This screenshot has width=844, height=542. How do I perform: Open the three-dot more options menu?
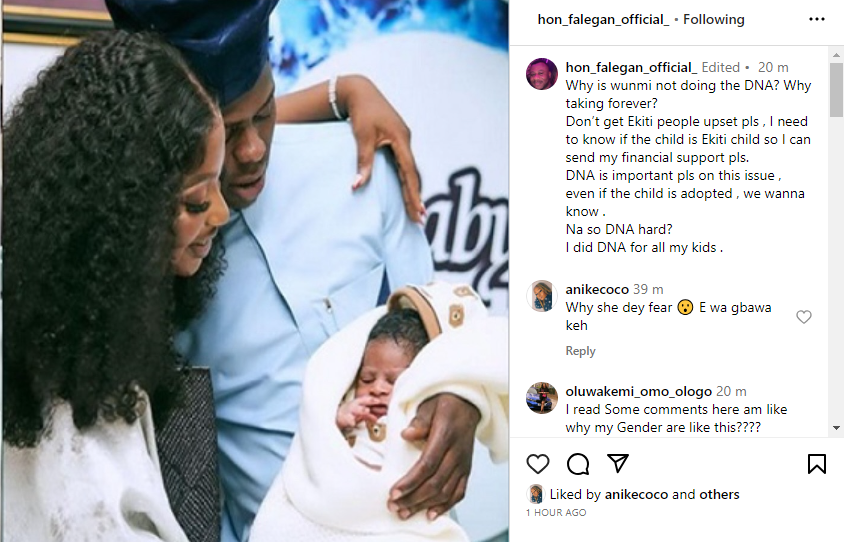point(817,19)
